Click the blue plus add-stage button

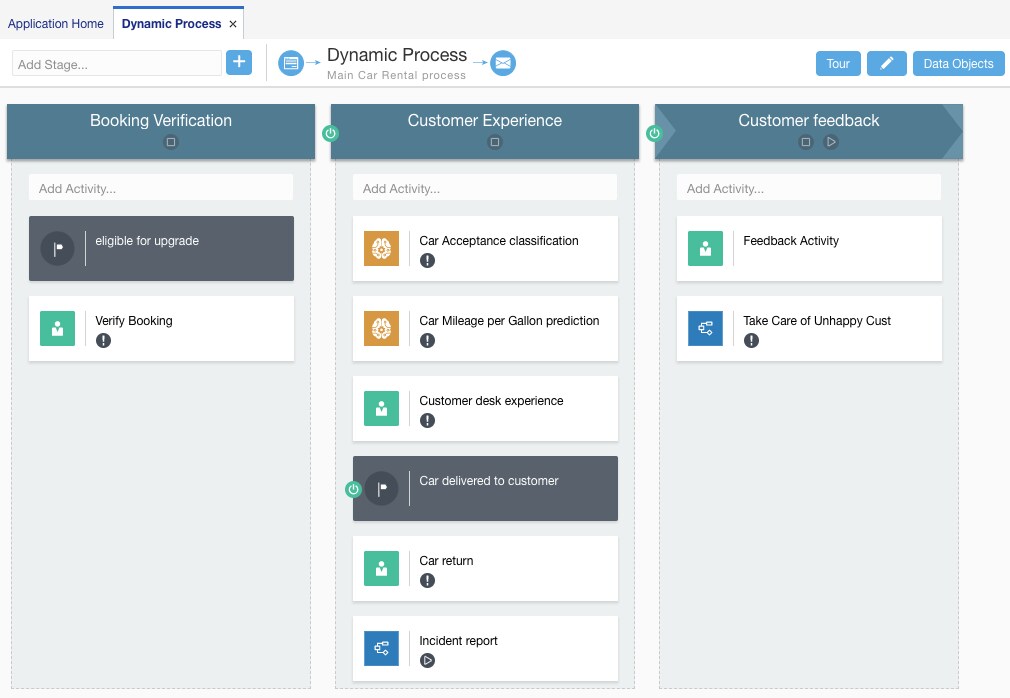click(x=239, y=63)
